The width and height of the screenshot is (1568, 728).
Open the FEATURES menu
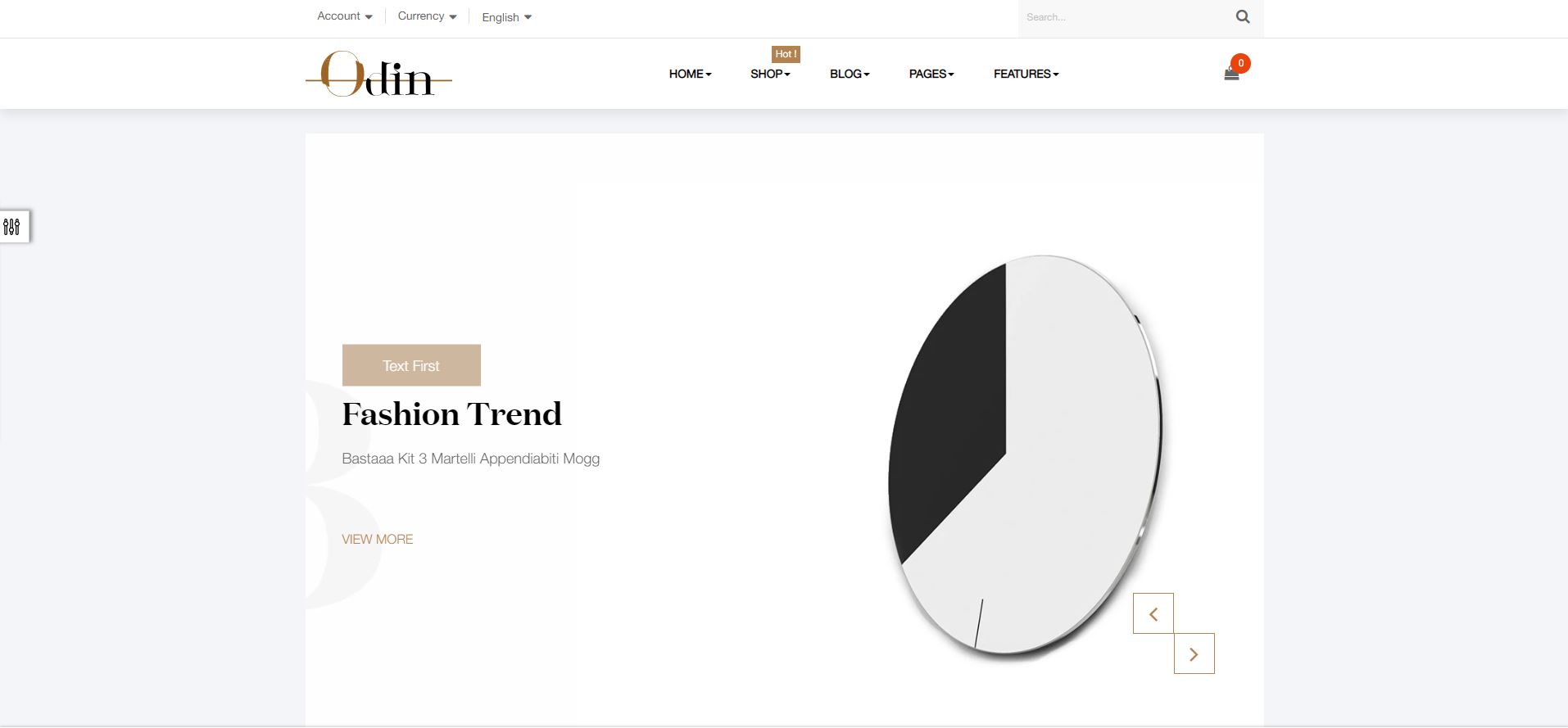(1026, 74)
